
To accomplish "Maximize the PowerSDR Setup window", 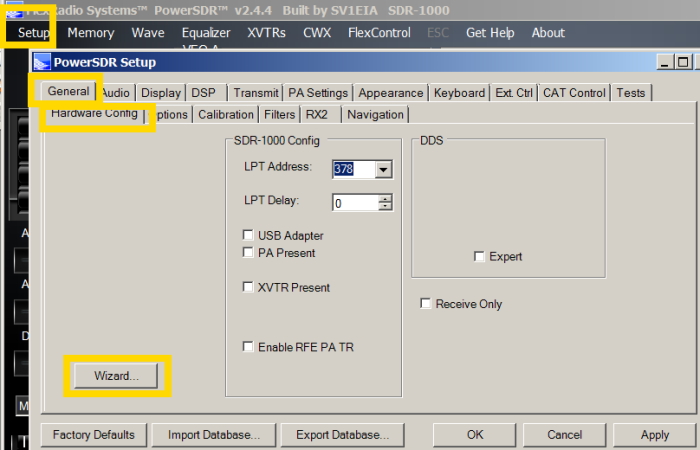I will pyautogui.click(x=683, y=62).
